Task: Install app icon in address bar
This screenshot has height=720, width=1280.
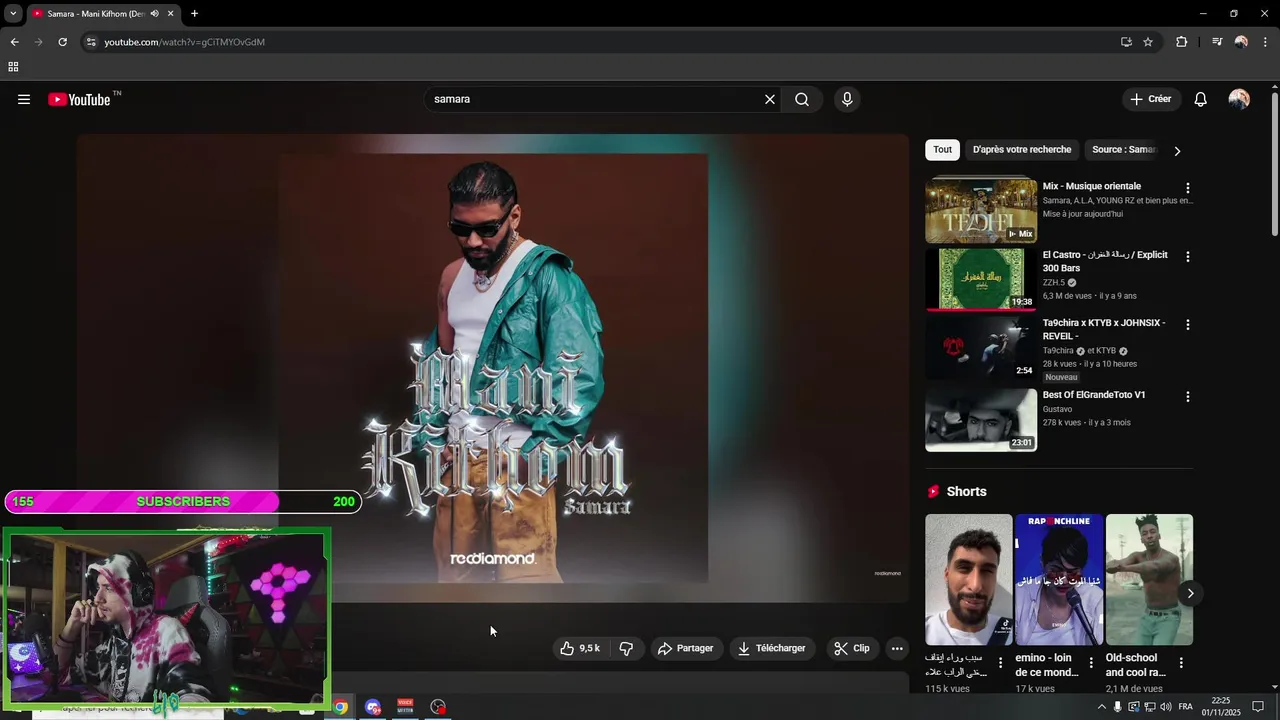Action: [x=1126, y=42]
